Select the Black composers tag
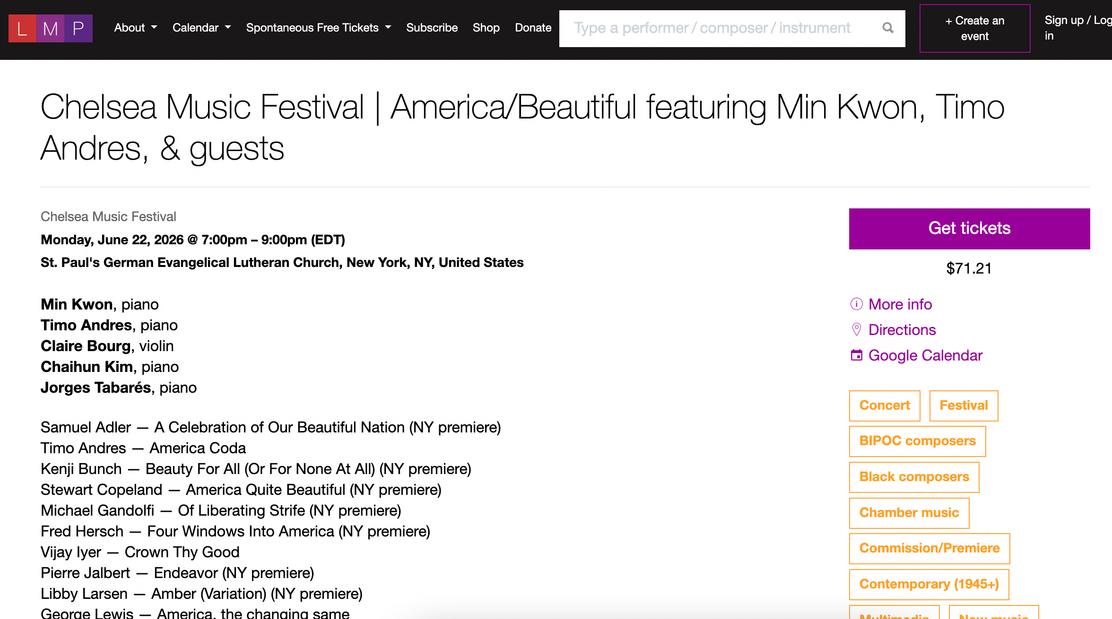This screenshot has height=619, width=1112. 914,477
